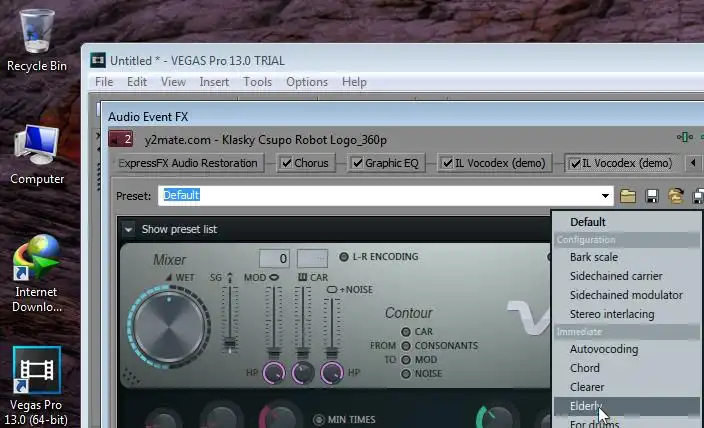
Task: Select CONSONANTS contour radio button
Action: tap(406, 346)
